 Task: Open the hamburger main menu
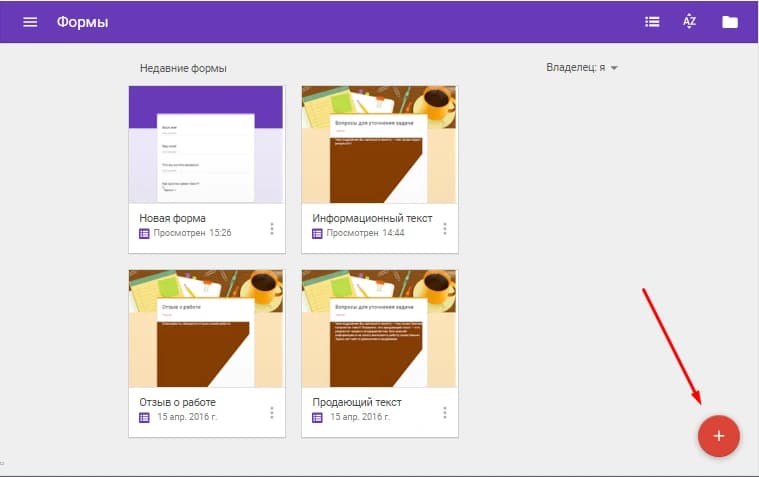(30, 22)
